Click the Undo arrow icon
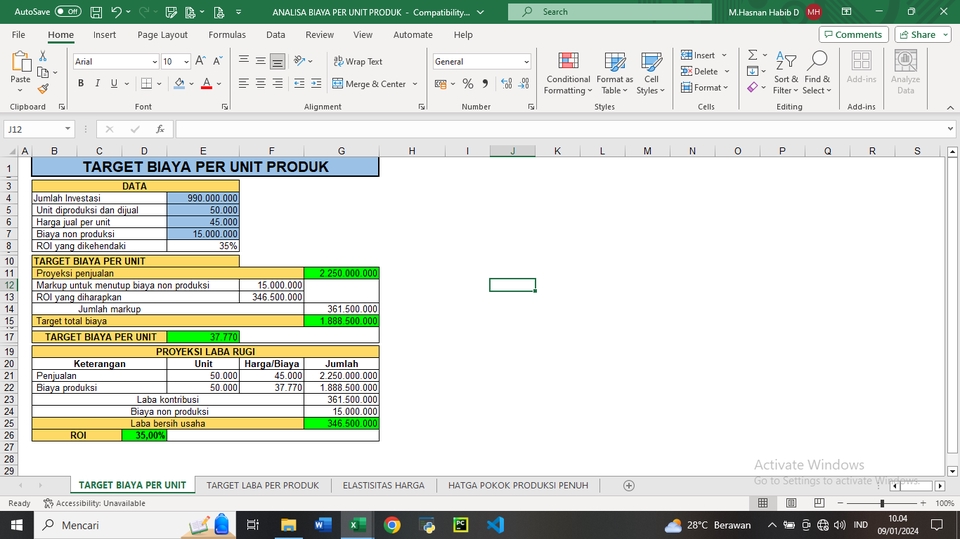The height and width of the screenshot is (539, 960). point(116,12)
